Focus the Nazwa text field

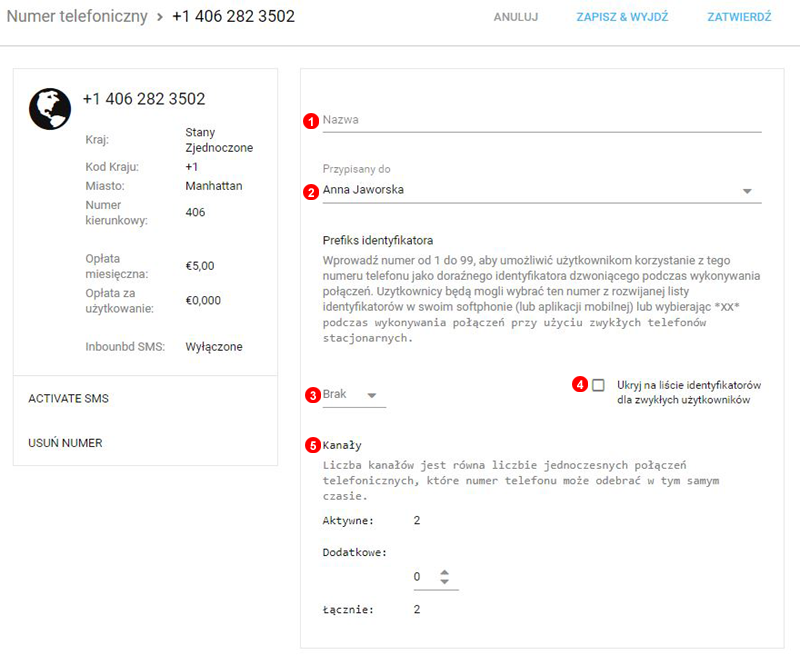540,120
